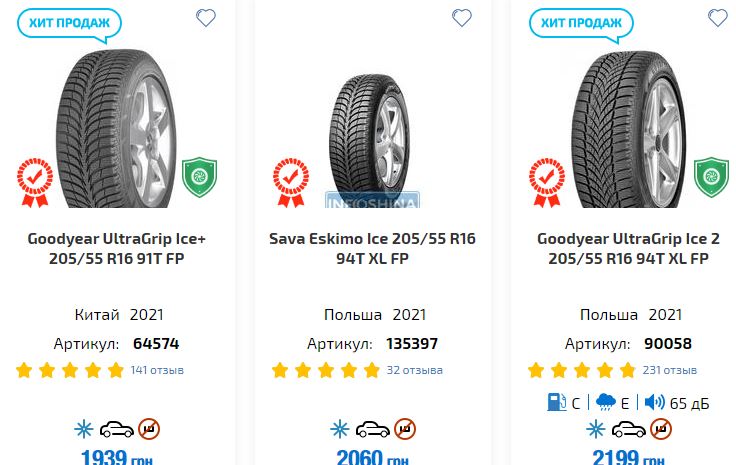Favorite the Goodyear UltraGrip Ice 2 heart

coord(718,18)
